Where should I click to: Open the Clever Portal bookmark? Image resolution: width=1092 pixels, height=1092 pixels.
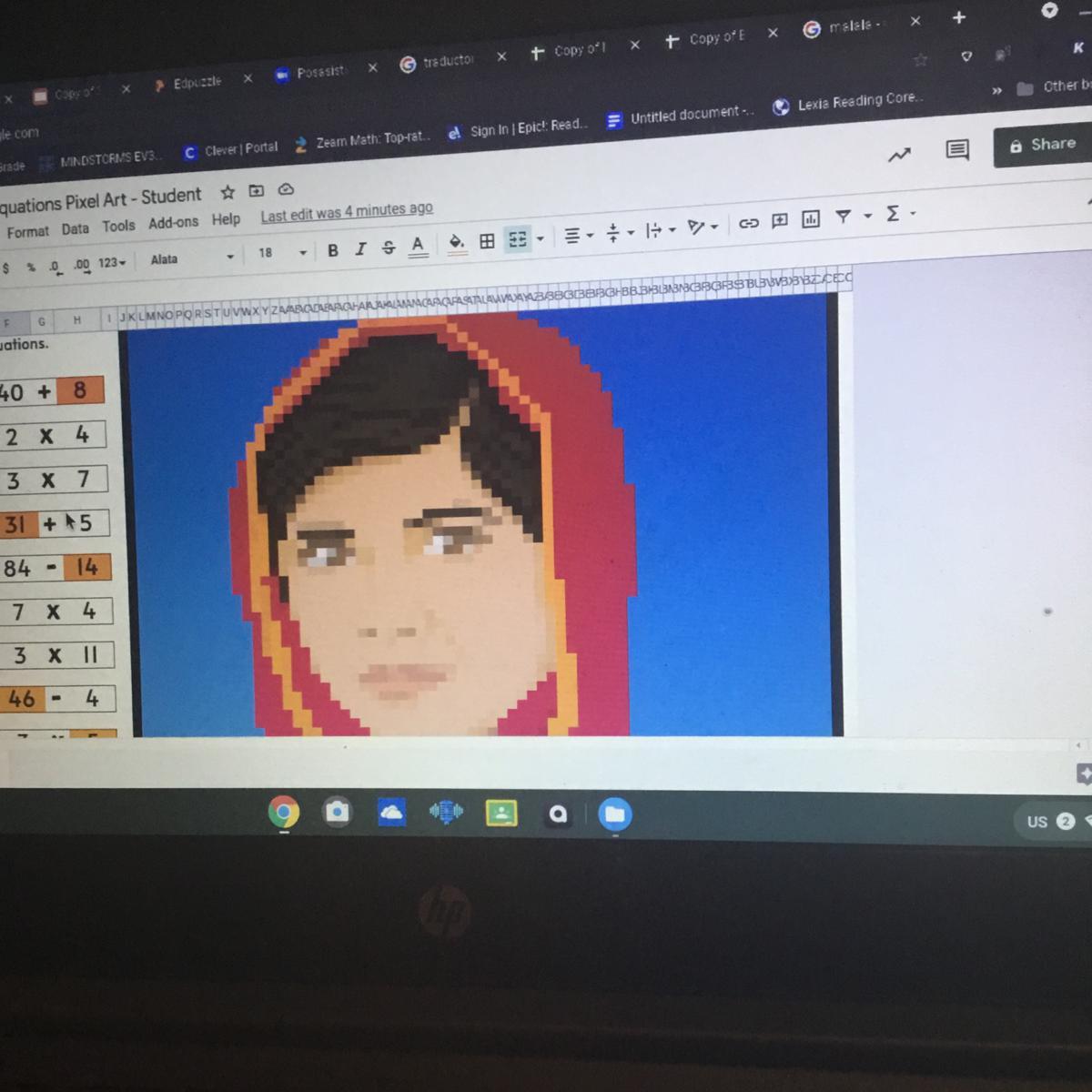230,149
